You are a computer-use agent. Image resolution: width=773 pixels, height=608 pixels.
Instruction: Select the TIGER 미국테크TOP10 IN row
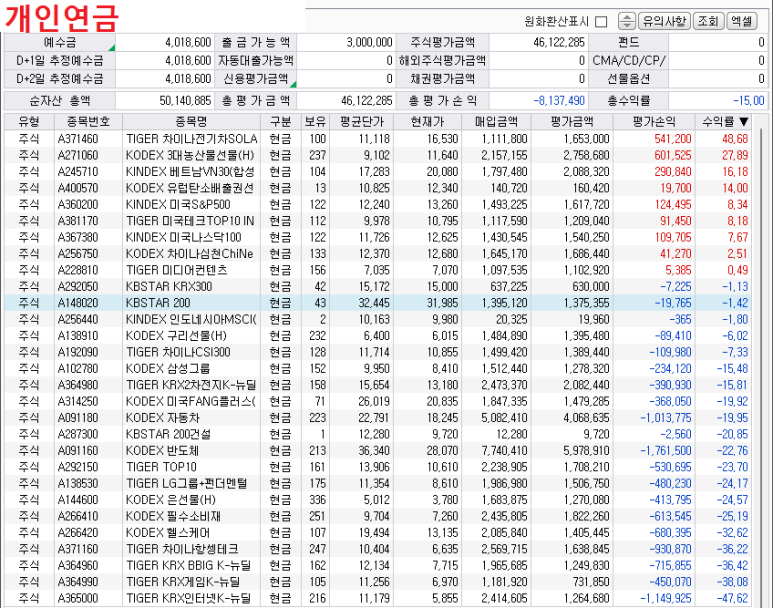[x=378, y=221]
